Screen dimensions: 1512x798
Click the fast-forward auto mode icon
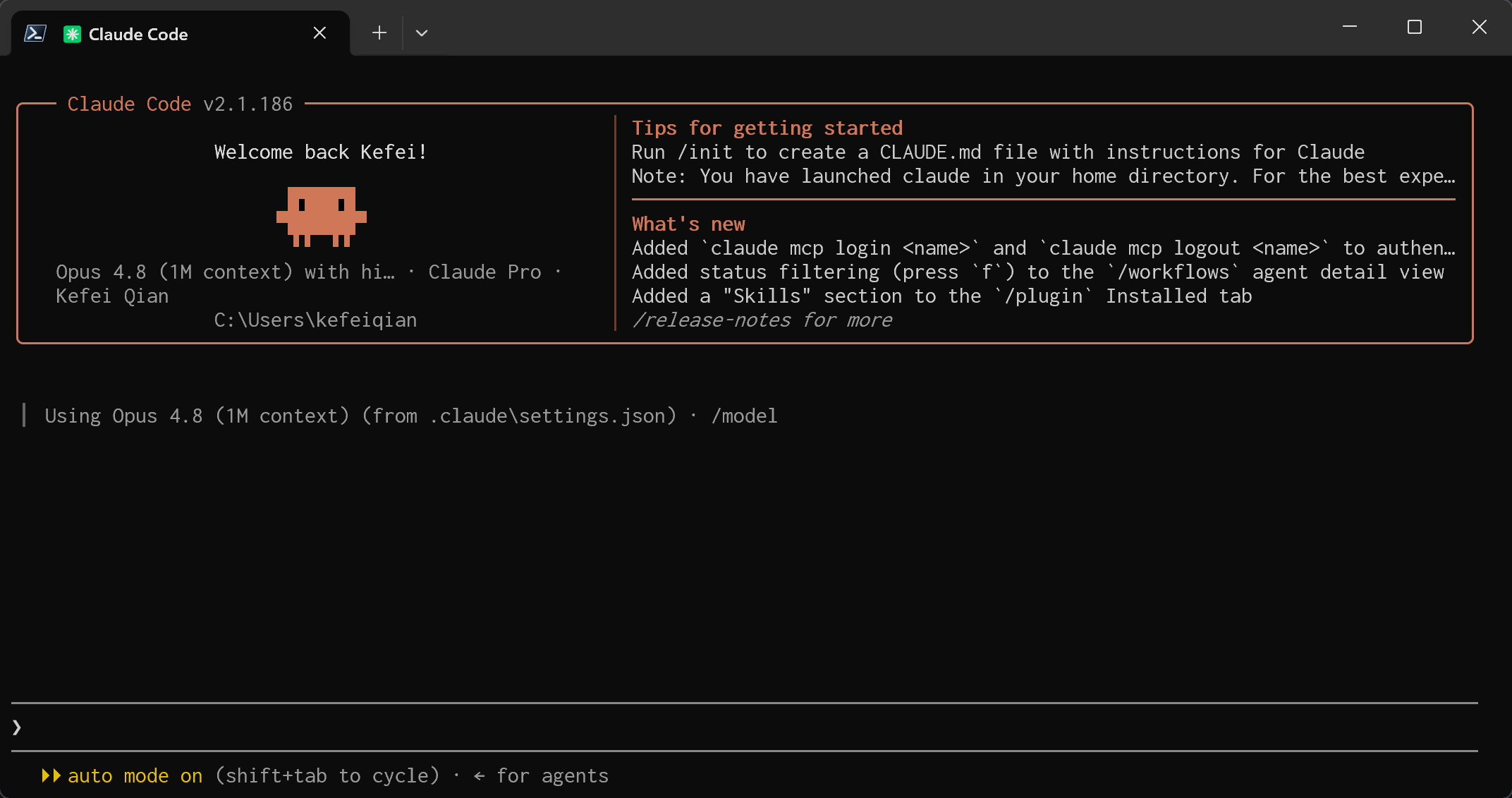pos(51,775)
